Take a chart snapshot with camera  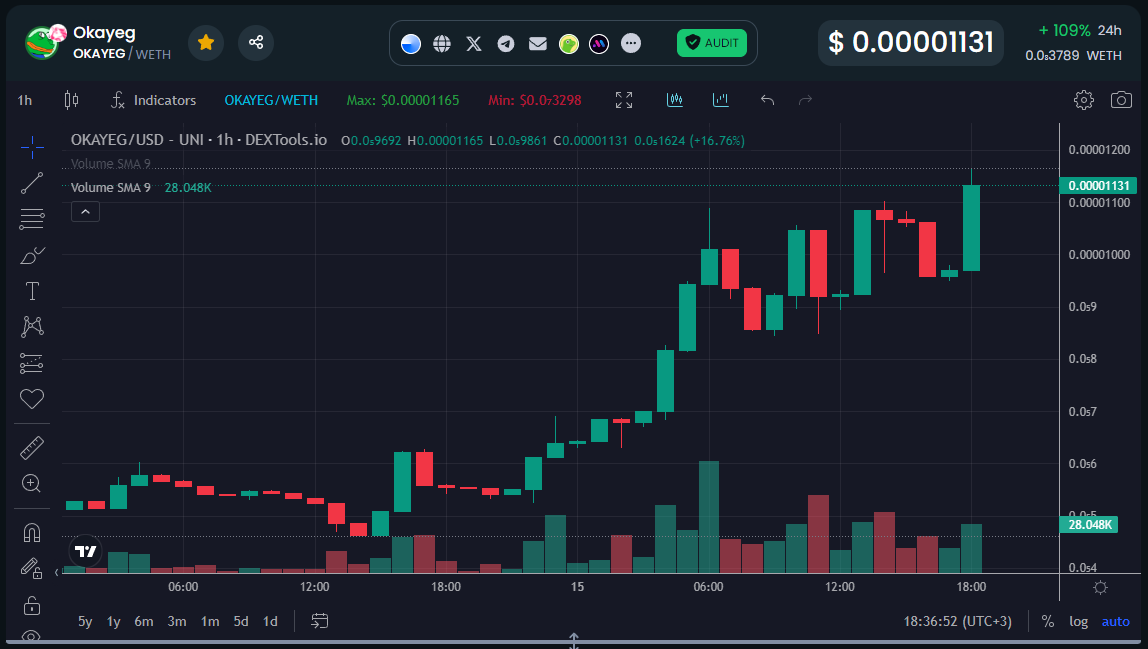point(1121,100)
